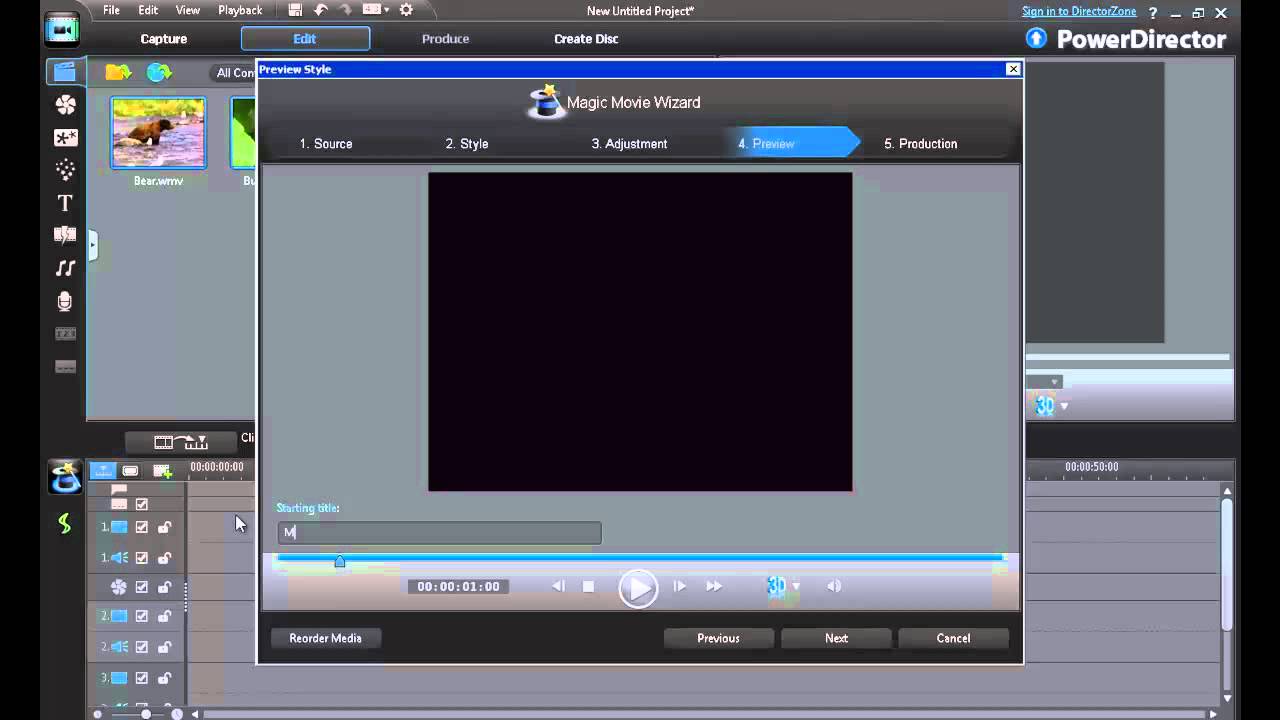The width and height of the screenshot is (1280, 720).
Task: Click the redo arrow icon
Action: coord(345,10)
